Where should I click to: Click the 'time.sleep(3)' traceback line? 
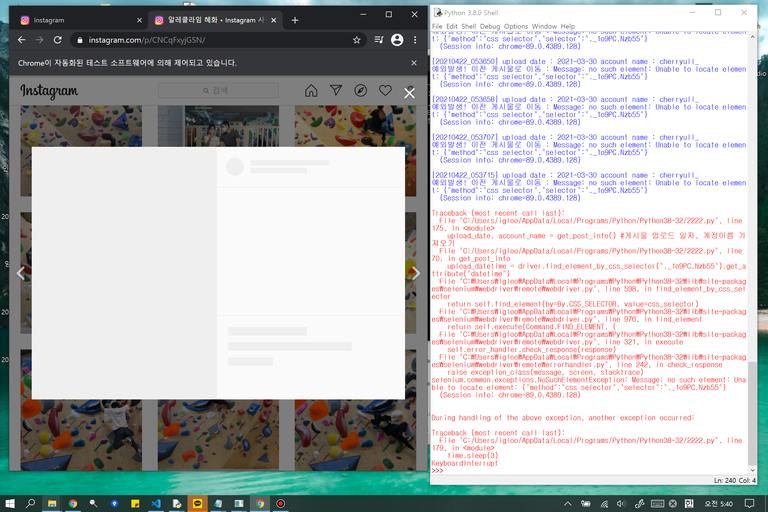(x=473, y=456)
